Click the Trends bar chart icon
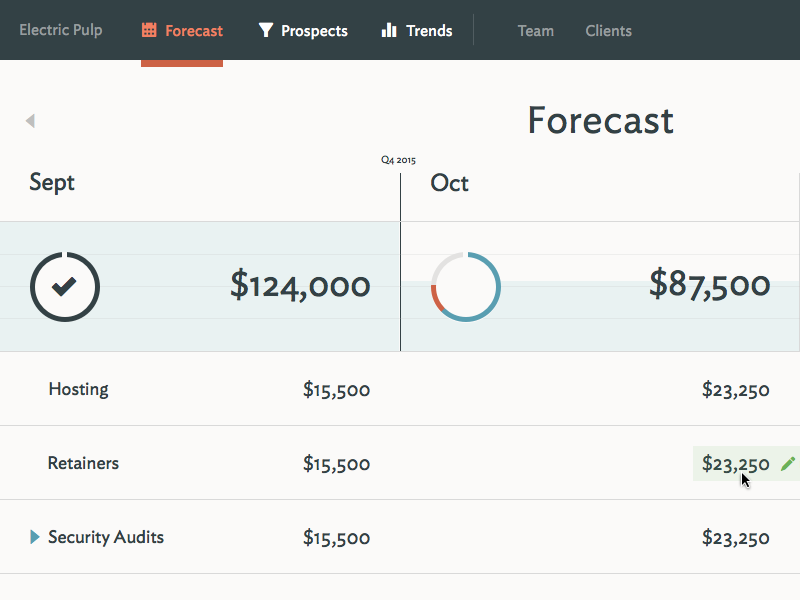Image resolution: width=800 pixels, height=600 pixels. click(390, 30)
